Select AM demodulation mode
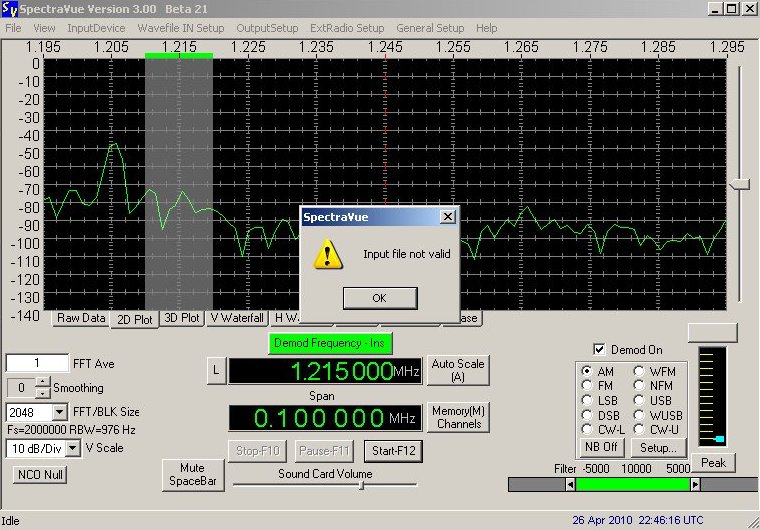The image size is (760, 530). coord(587,371)
